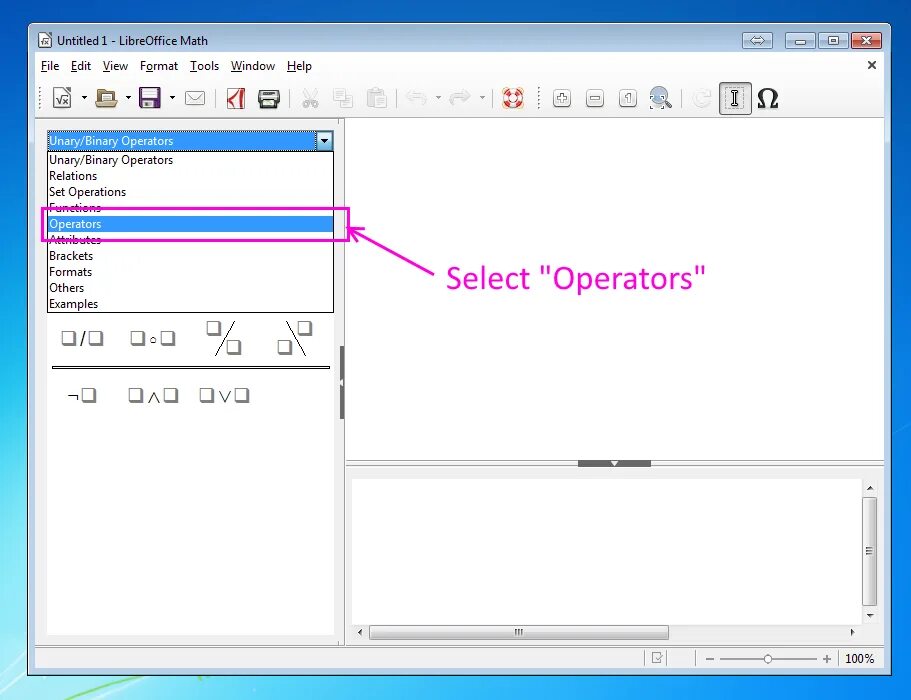Click the command window horizontal scrollbar
The height and width of the screenshot is (700, 911).
click(519, 632)
